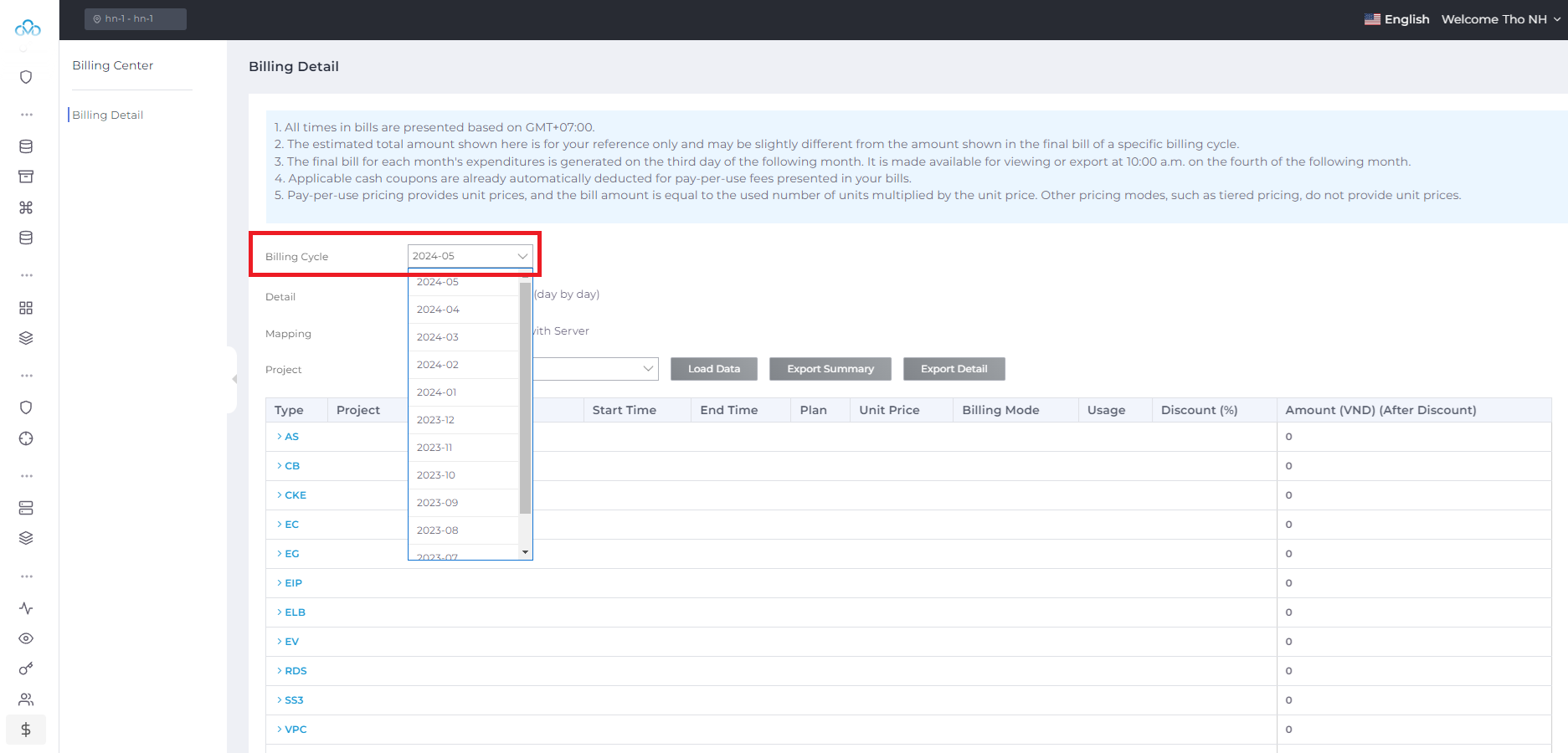This screenshot has width=1568, height=753.
Task: Click the archive storage icon in sidebar
Action: tap(26, 177)
